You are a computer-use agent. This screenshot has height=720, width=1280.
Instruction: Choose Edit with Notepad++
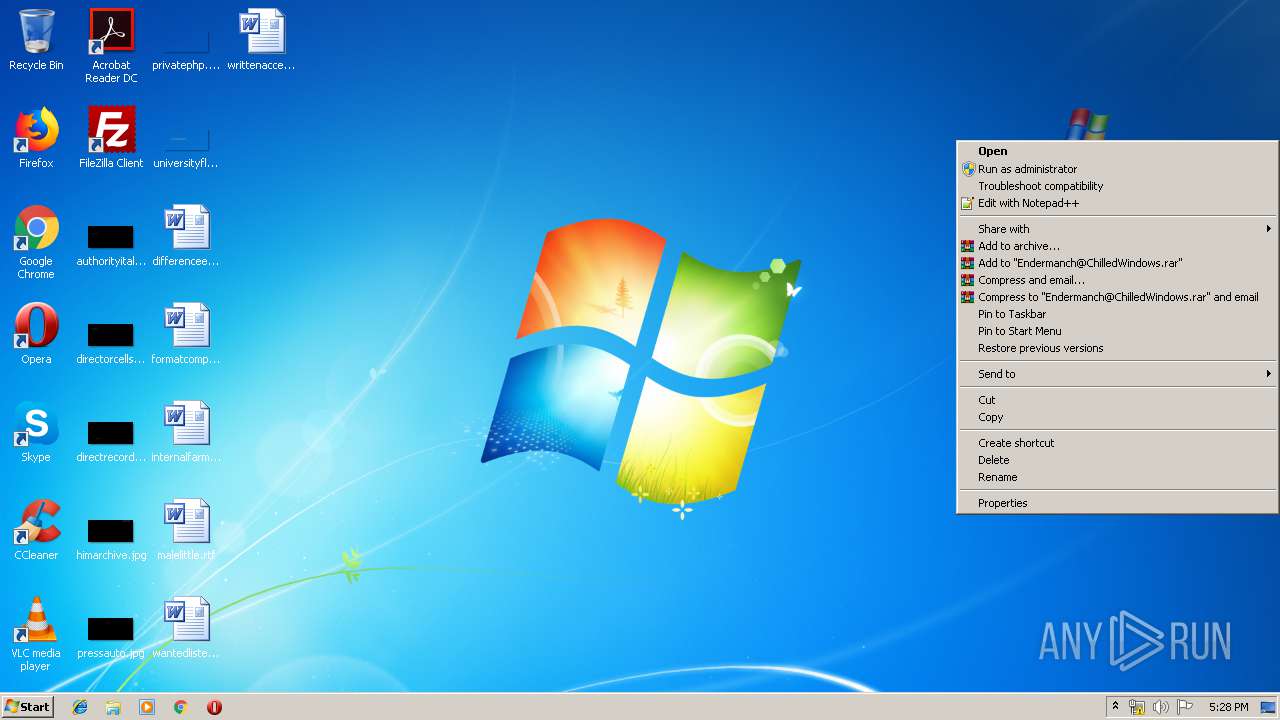pyautogui.click(x=1117, y=203)
